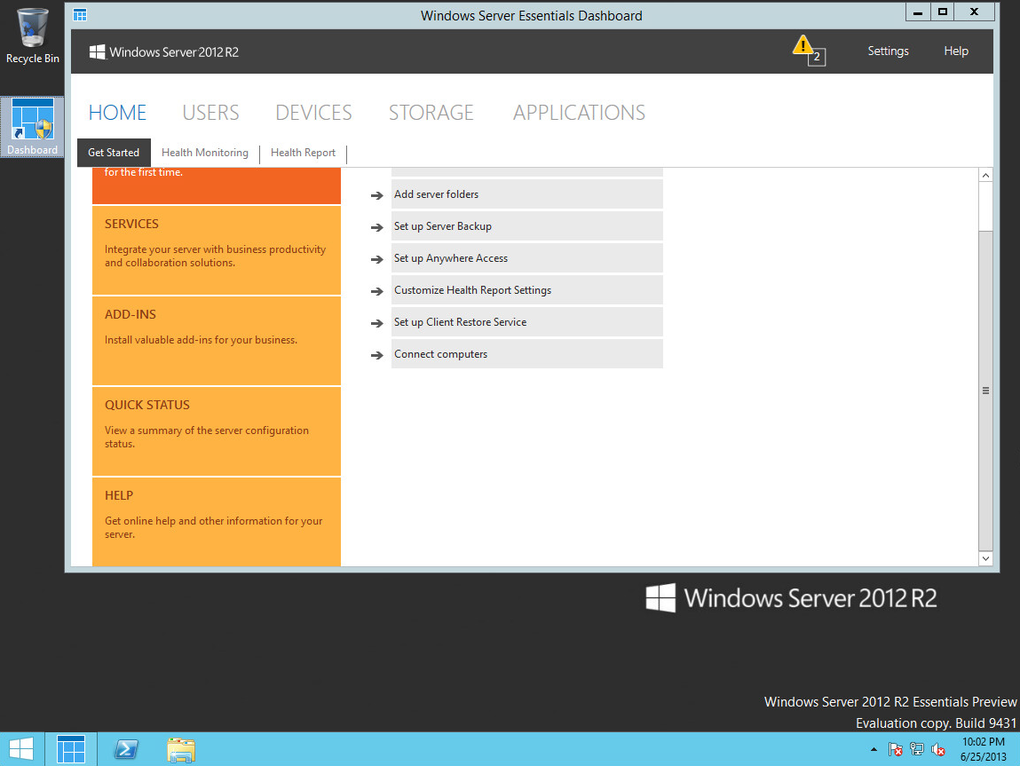1020x766 pixels.
Task: Open the APPLICATIONS section
Action: [579, 112]
